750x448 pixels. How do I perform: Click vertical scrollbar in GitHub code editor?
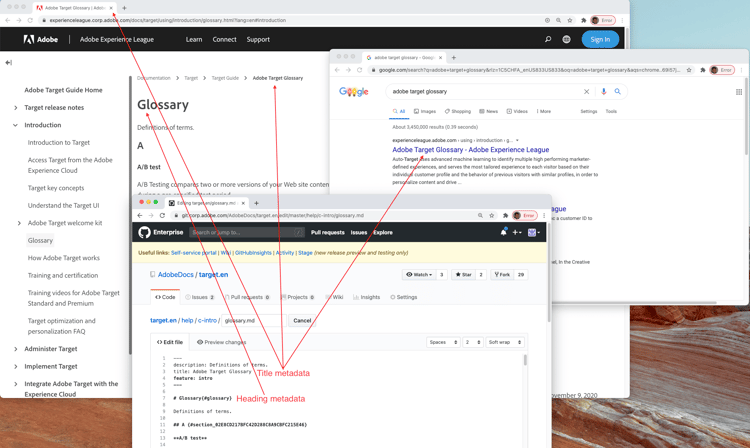(525, 360)
